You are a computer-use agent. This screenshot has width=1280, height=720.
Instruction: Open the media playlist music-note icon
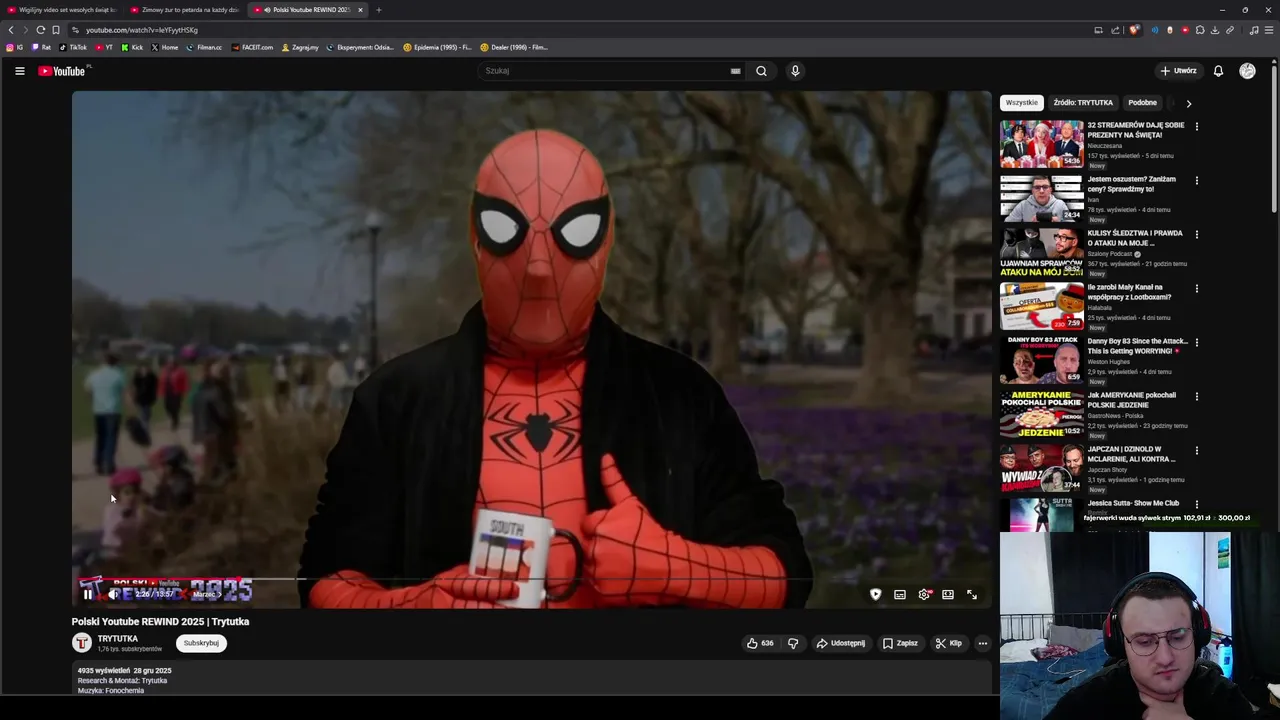(1254, 30)
